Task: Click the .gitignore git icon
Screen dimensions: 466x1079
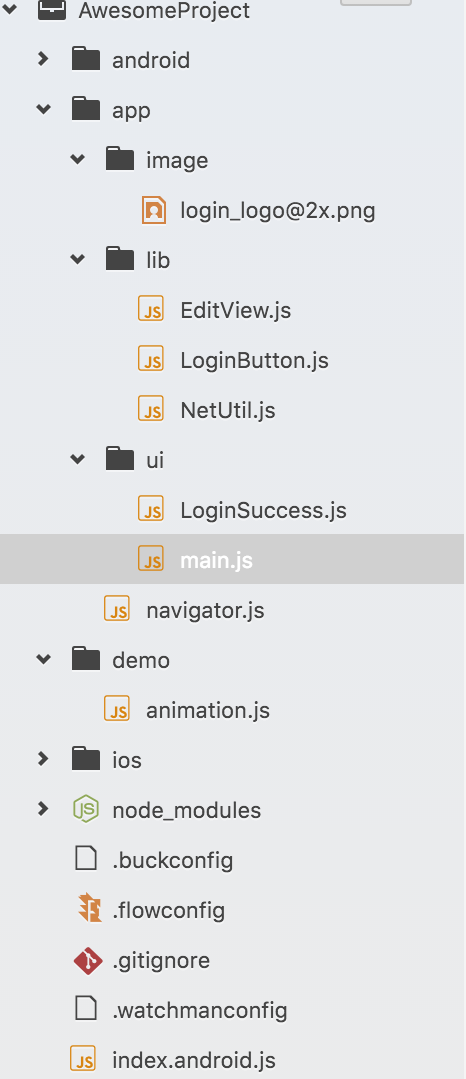Action: 87,960
